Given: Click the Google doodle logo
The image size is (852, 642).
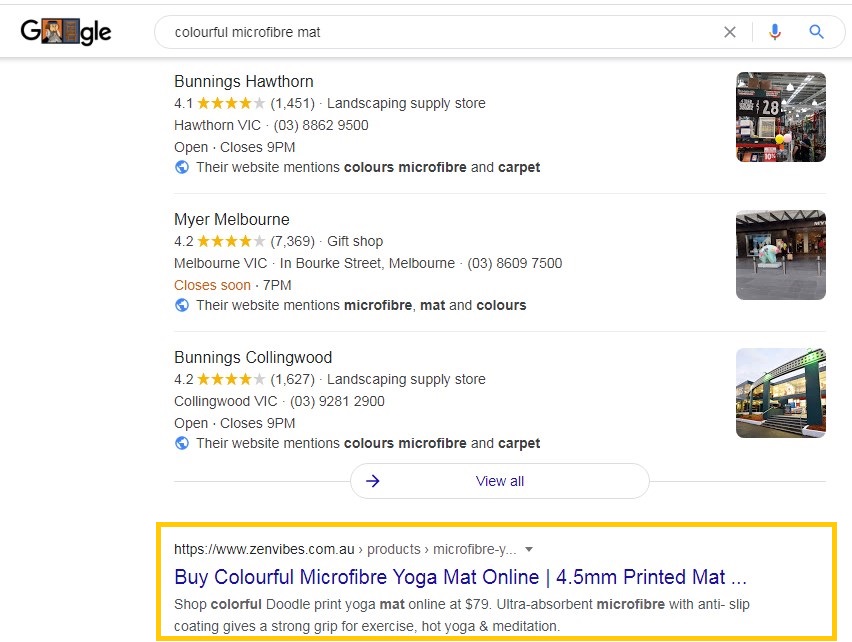Looking at the screenshot, I should (x=66, y=32).
